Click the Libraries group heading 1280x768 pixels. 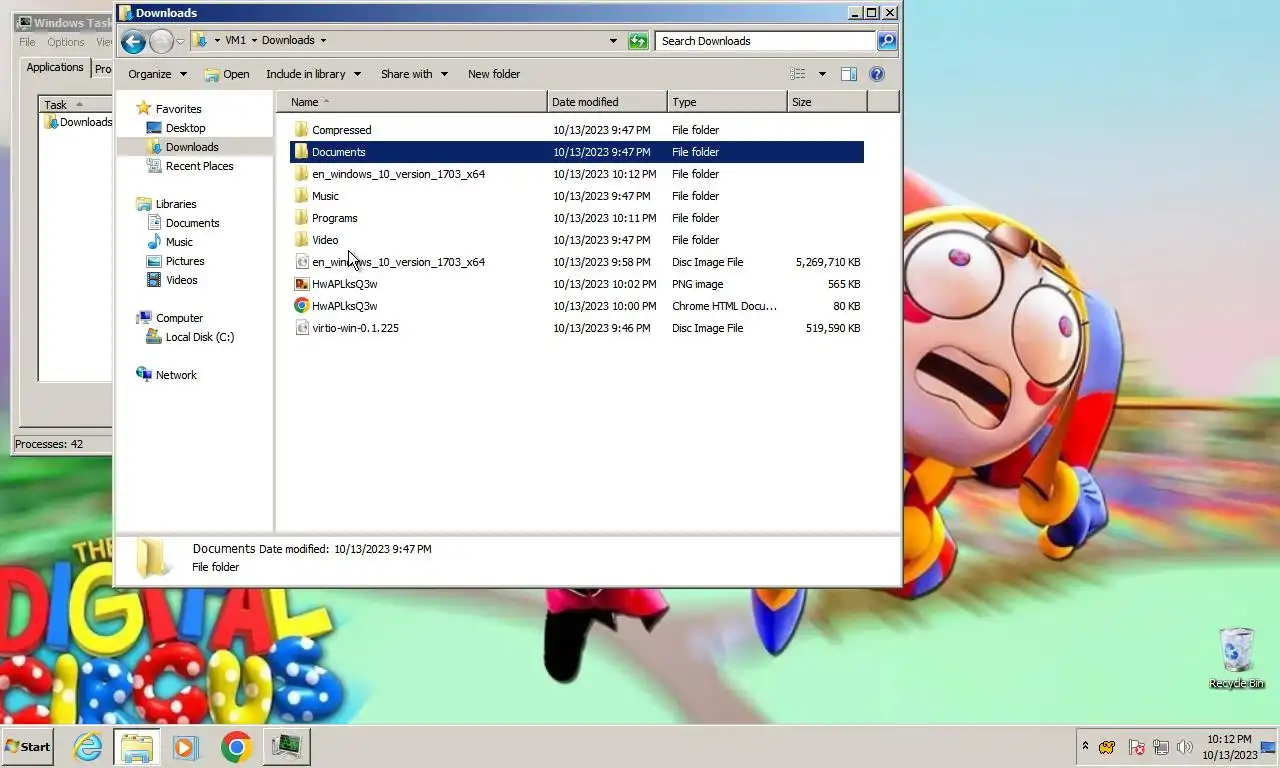176,204
